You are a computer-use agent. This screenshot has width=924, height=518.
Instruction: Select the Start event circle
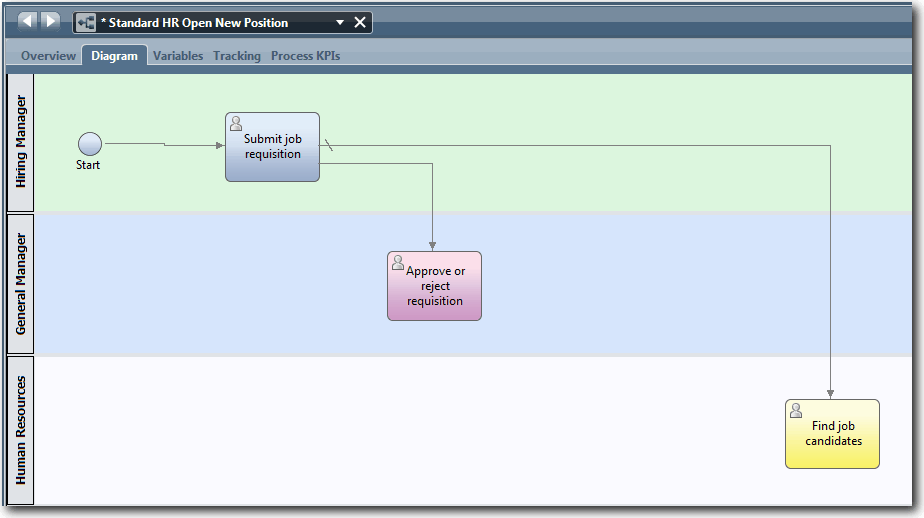coord(89,144)
